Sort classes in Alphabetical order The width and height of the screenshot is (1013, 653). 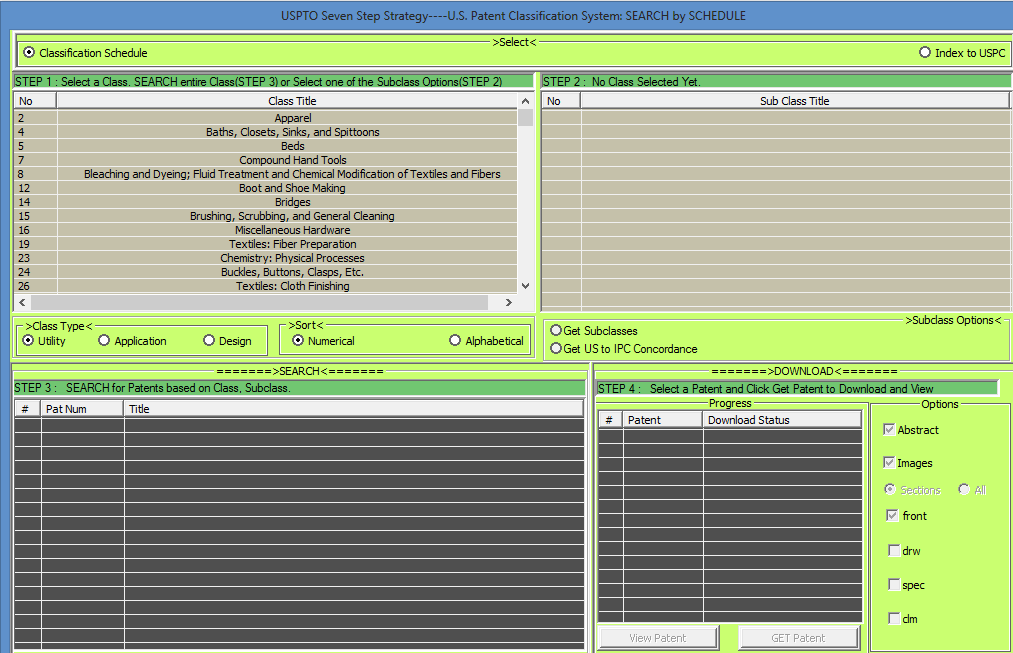(455, 340)
